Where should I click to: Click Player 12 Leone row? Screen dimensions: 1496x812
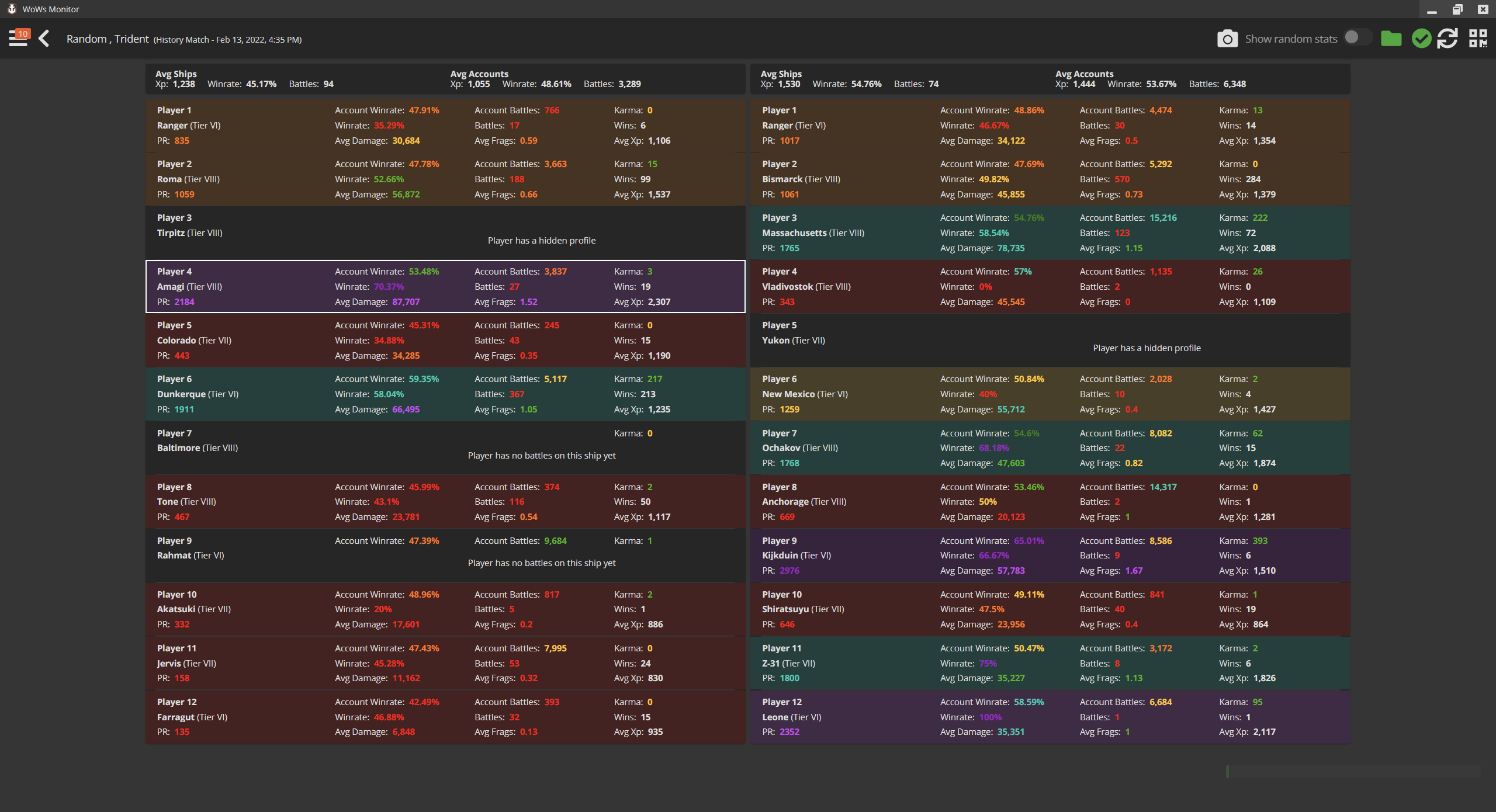(x=1050, y=717)
